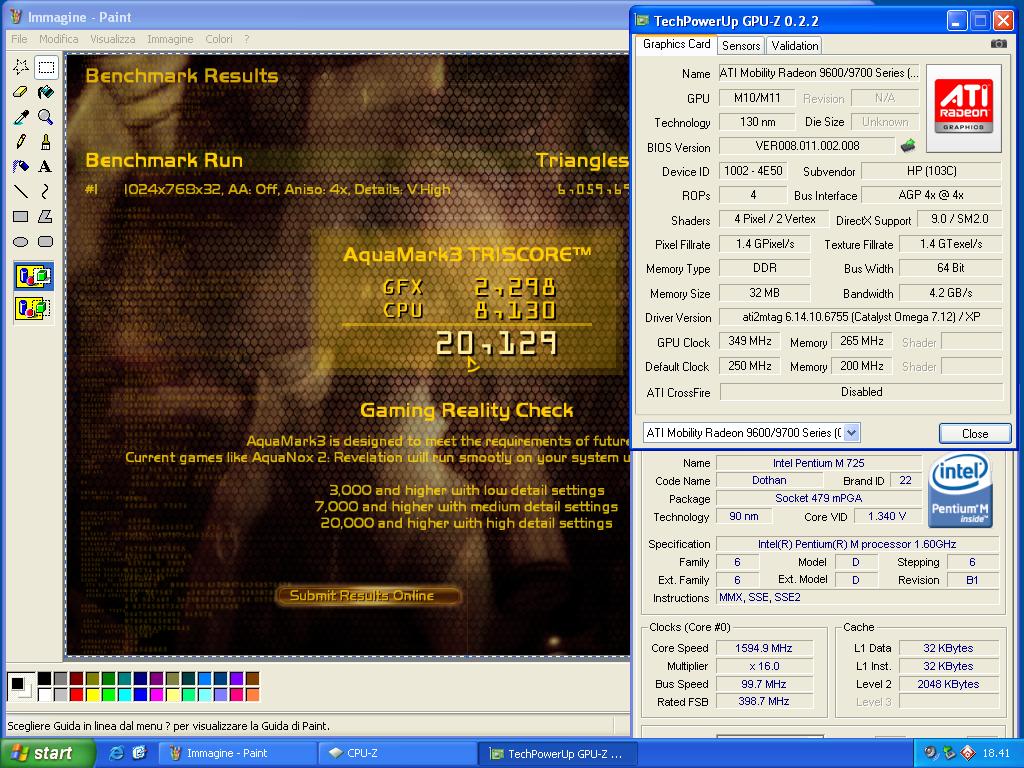Screen dimensions: 1024x768
Task: Select the Brush tool in Paint
Action: (46, 142)
